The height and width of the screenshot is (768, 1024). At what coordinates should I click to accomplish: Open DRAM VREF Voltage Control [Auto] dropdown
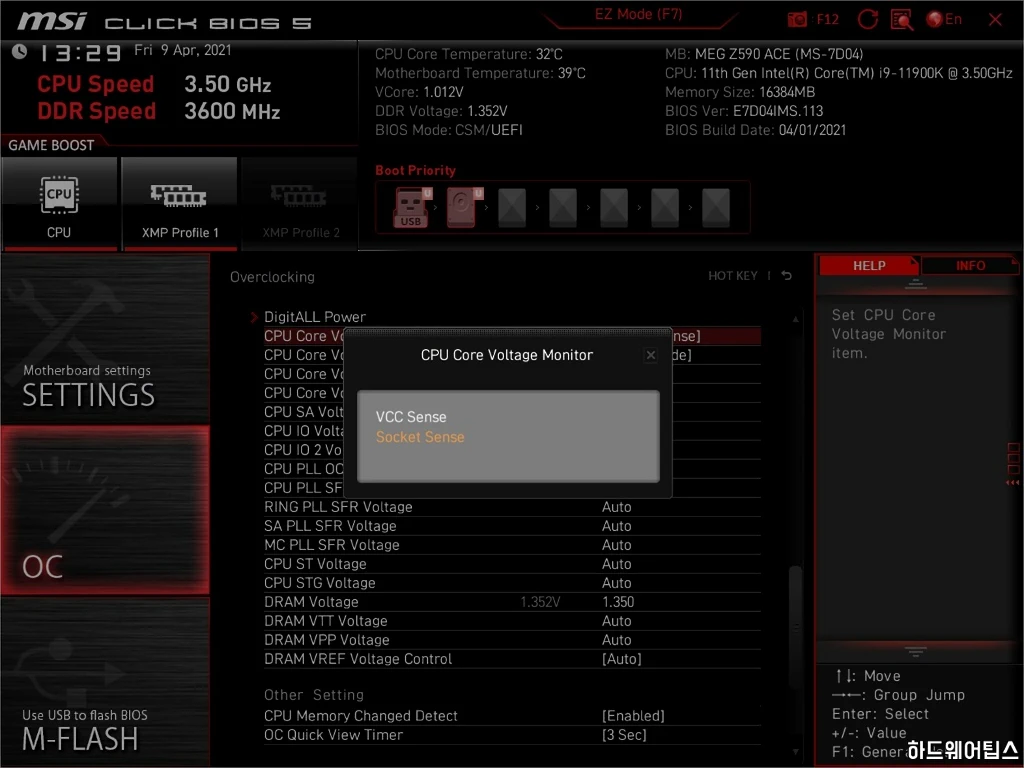point(621,659)
